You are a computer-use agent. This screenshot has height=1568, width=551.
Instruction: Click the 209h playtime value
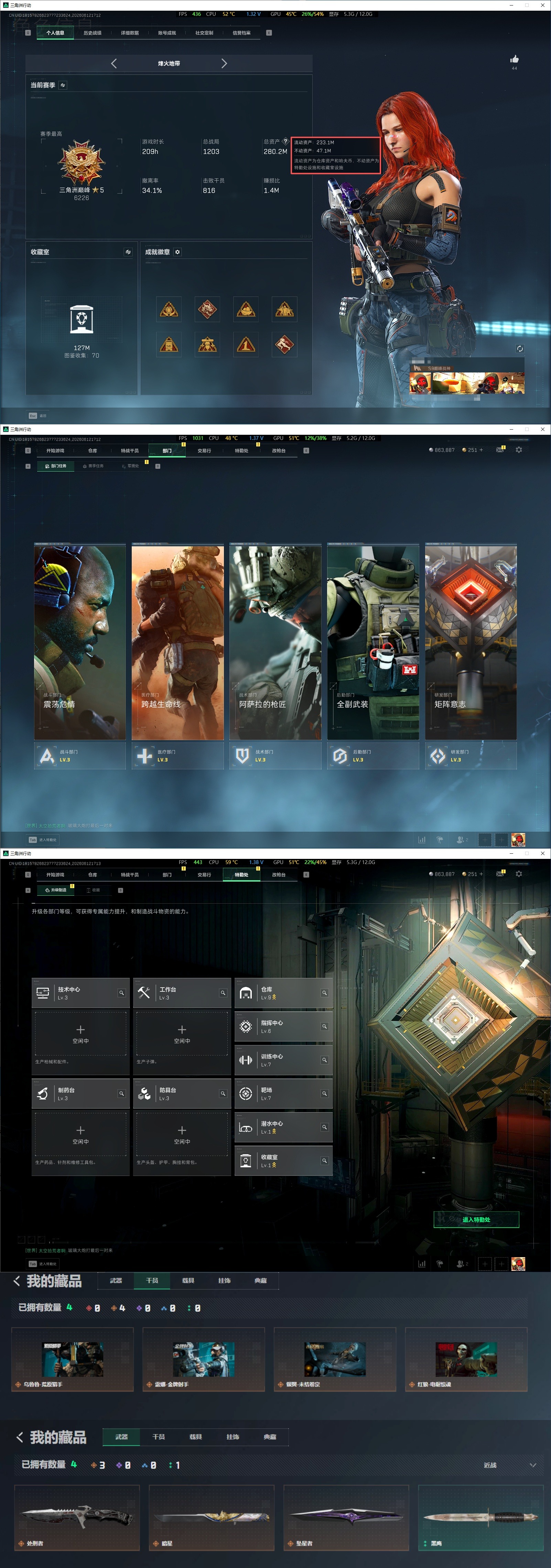click(x=150, y=151)
